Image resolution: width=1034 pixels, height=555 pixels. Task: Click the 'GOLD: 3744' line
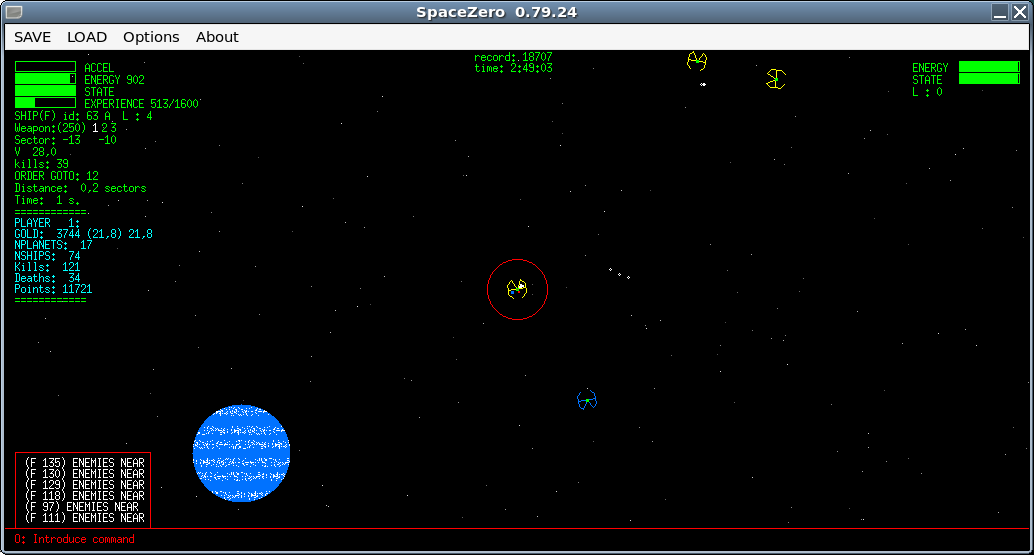(84, 234)
